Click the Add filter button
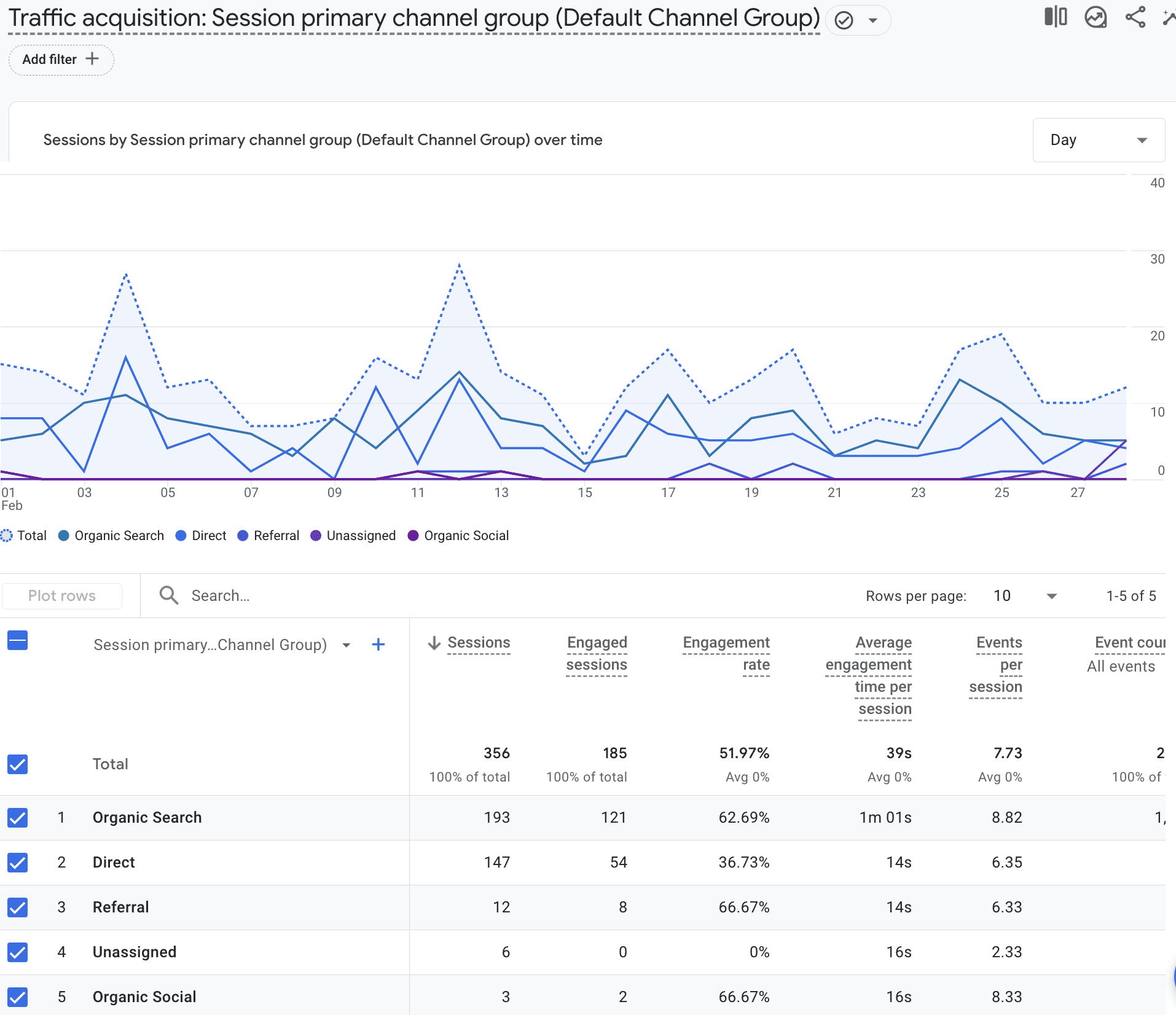 tap(61, 60)
